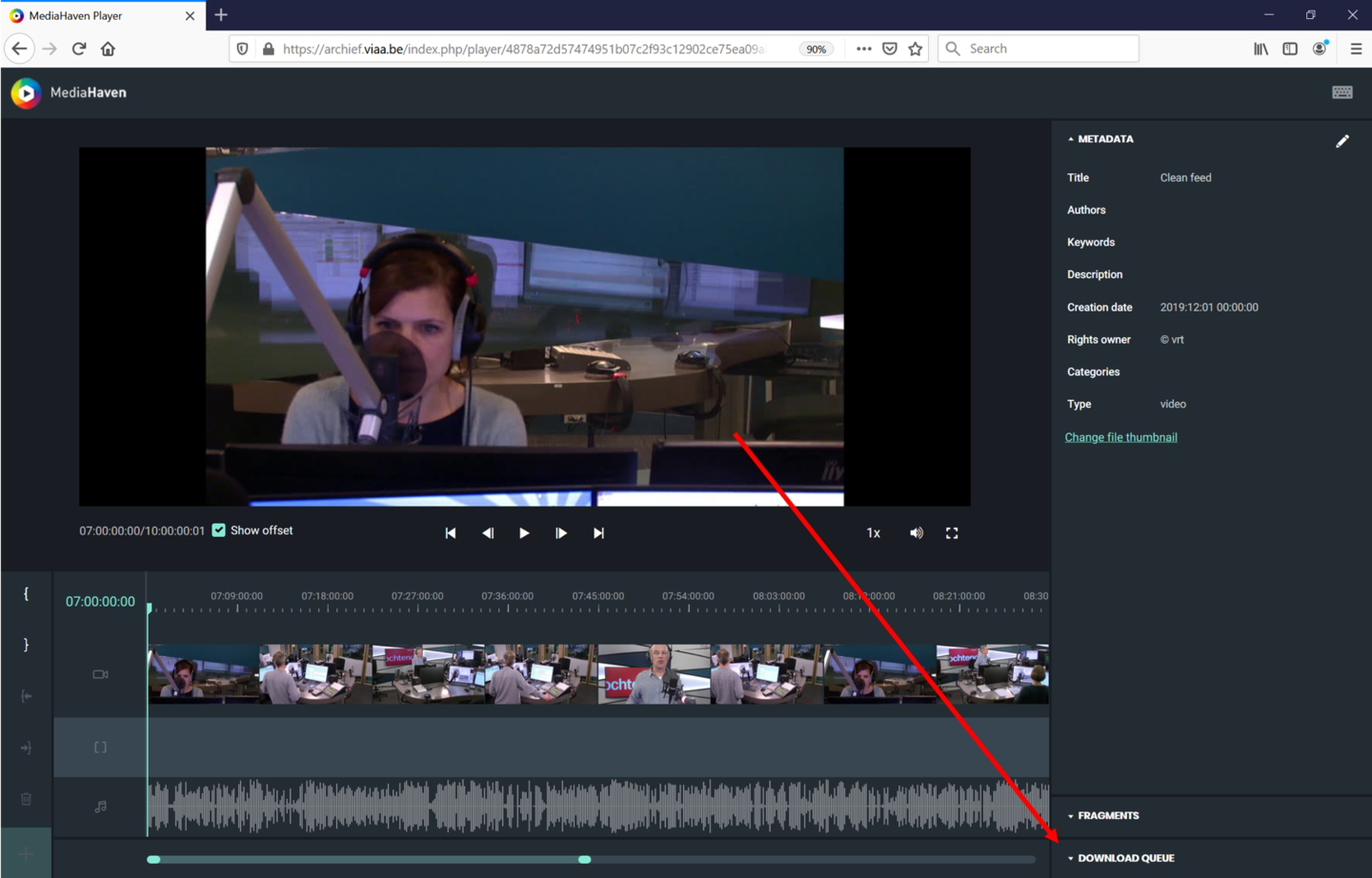Image resolution: width=1372 pixels, height=878 pixels.
Task: Click the video preview frame
Action: tap(525, 327)
